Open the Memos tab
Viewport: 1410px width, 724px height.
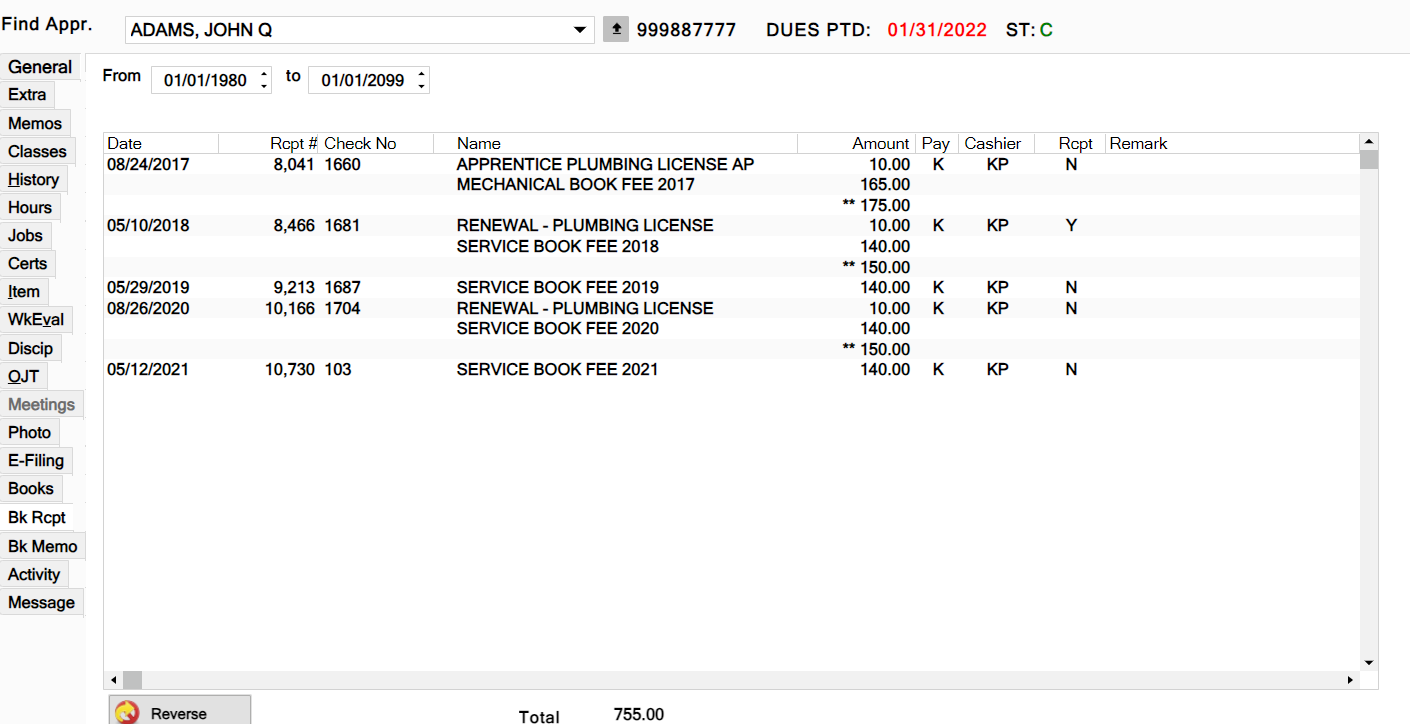click(x=35, y=124)
